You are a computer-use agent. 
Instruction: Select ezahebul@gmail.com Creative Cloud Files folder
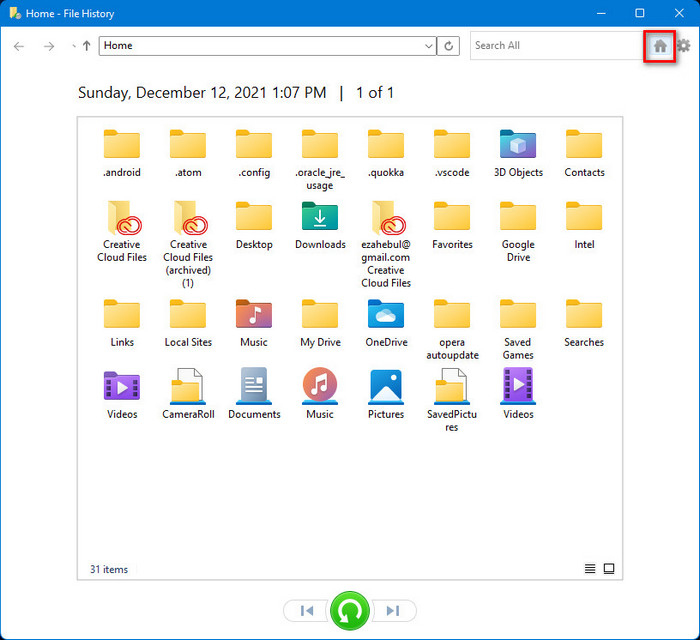click(x=386, y=245)
